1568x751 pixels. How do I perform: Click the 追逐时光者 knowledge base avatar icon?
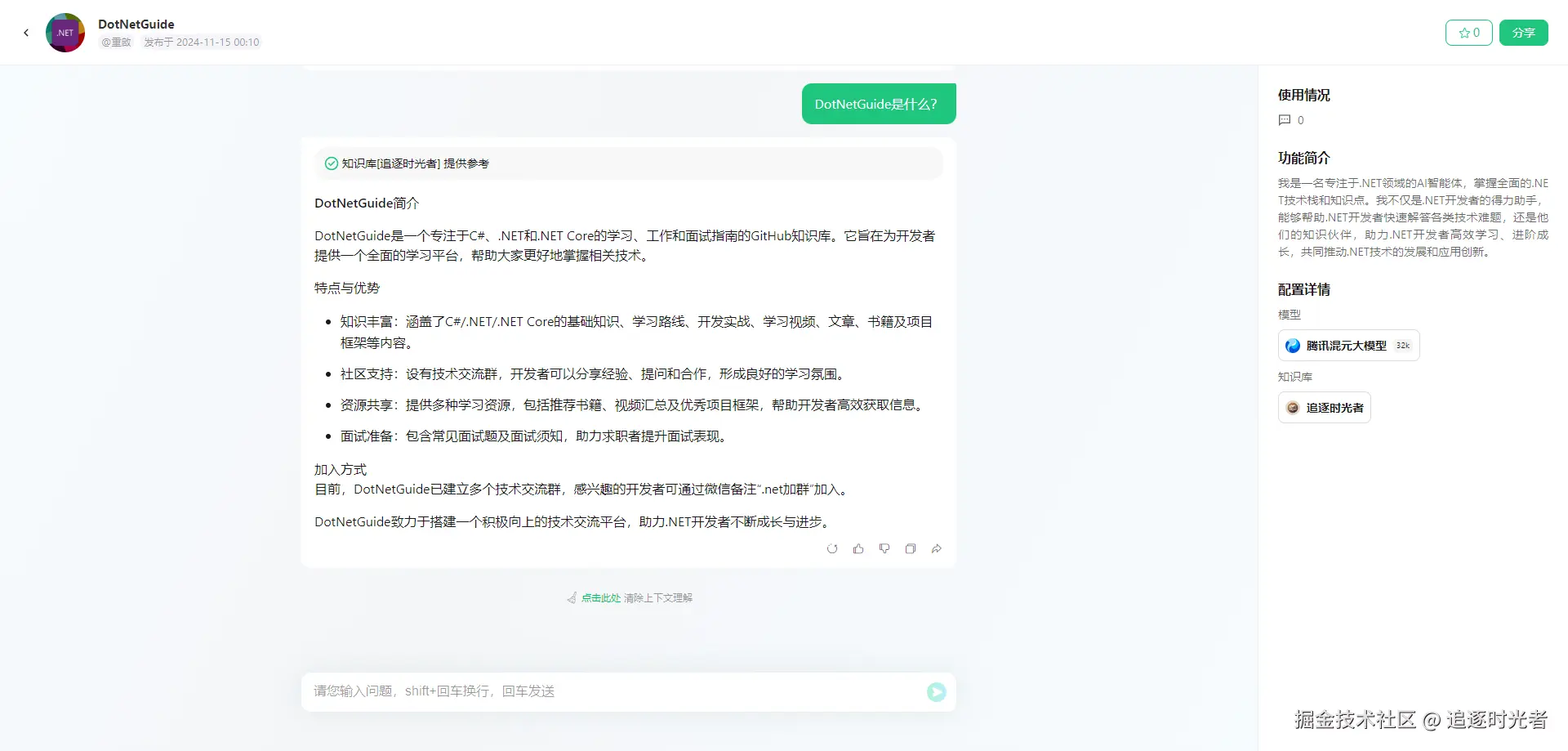1293,408
